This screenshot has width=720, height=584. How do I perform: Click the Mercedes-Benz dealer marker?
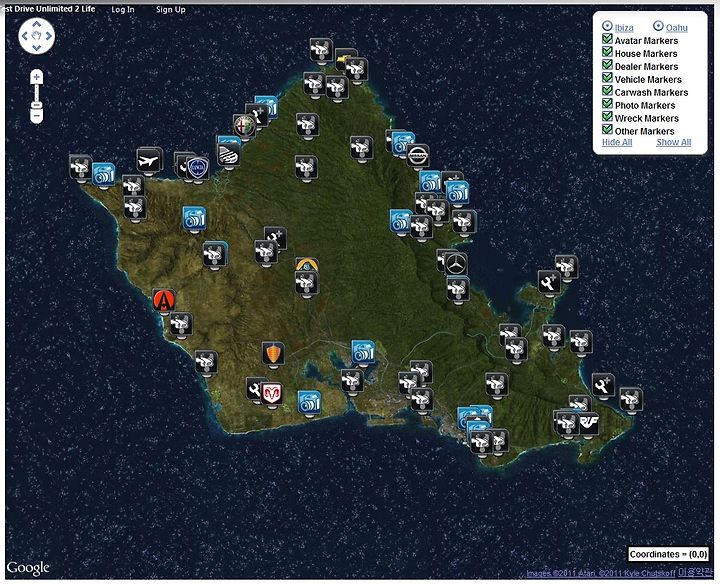[x=456, y=264]
